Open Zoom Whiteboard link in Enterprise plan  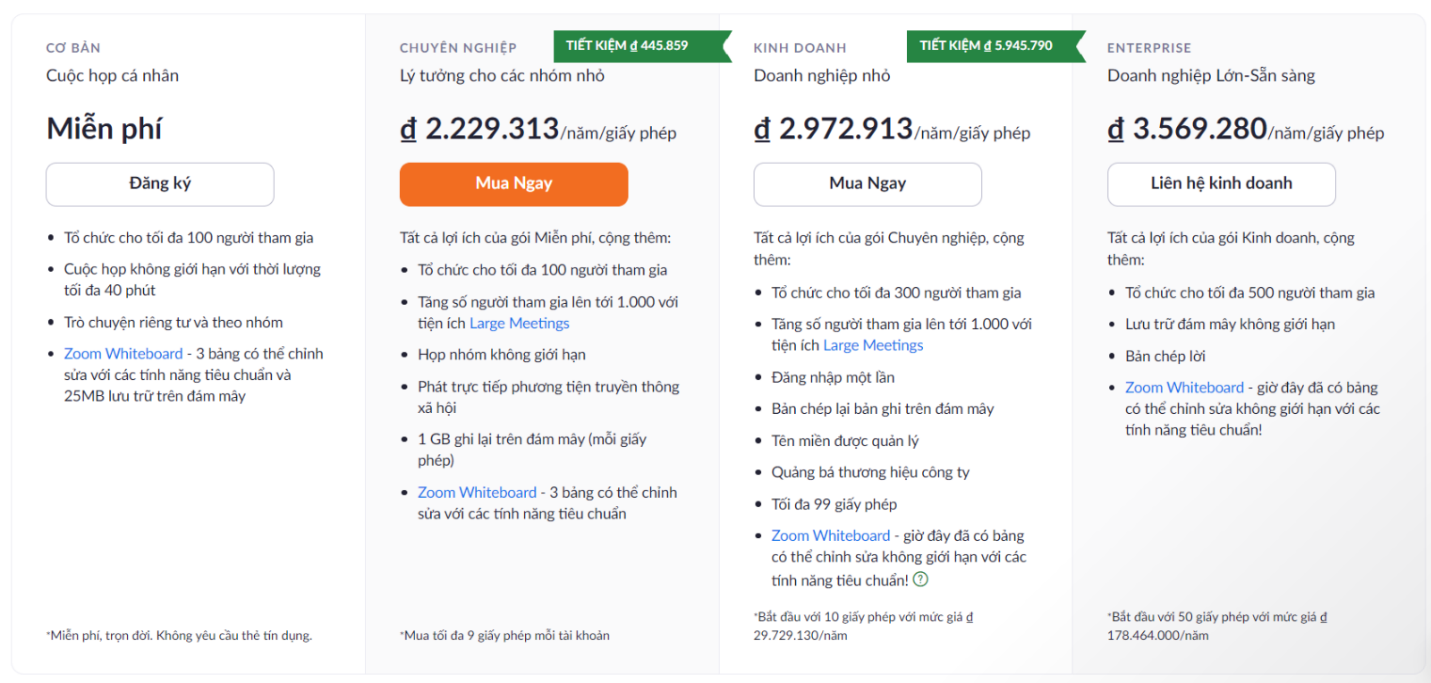(x=1184, y=388)
